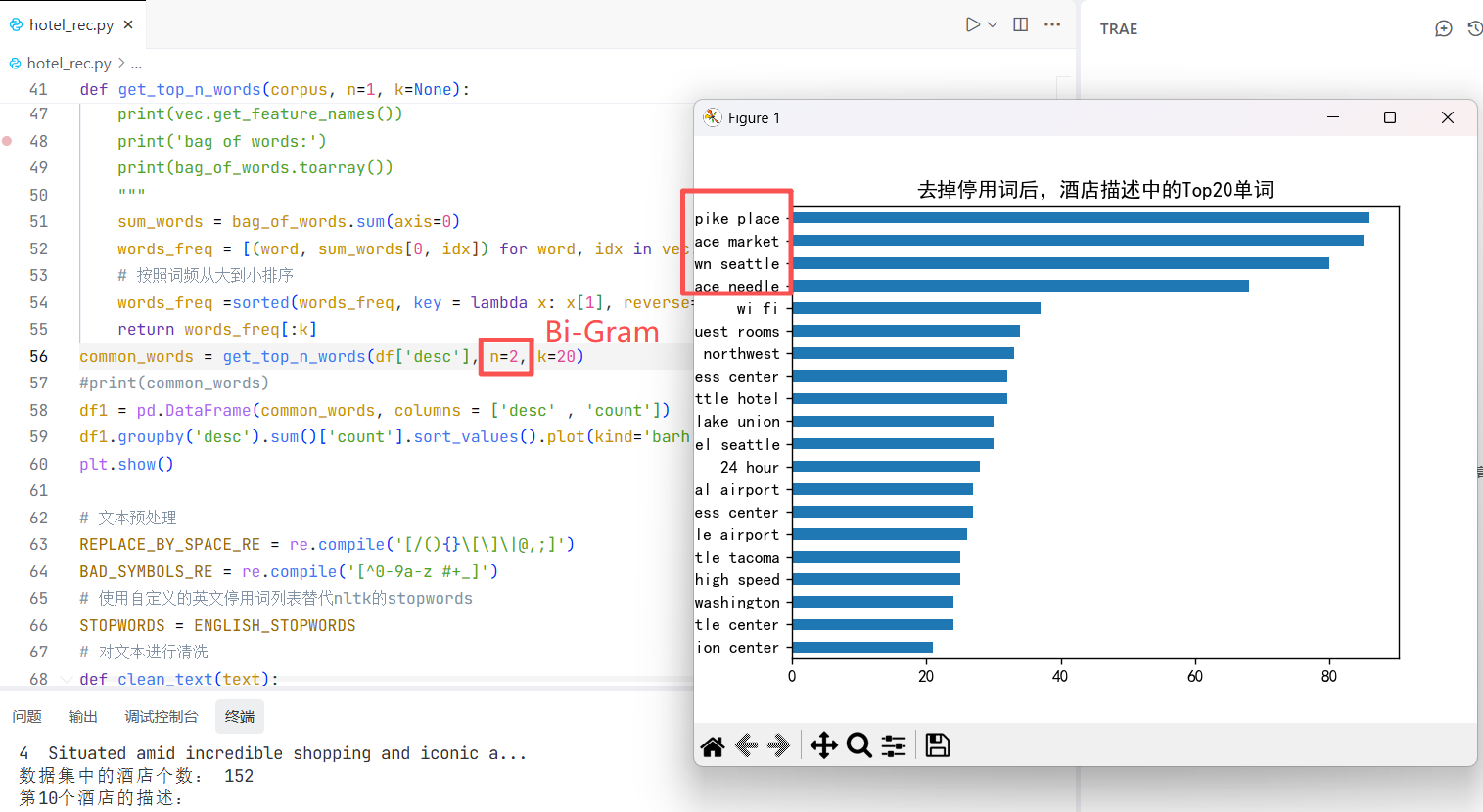Click the 'high speed' y-axis label

tap(738, 579)
